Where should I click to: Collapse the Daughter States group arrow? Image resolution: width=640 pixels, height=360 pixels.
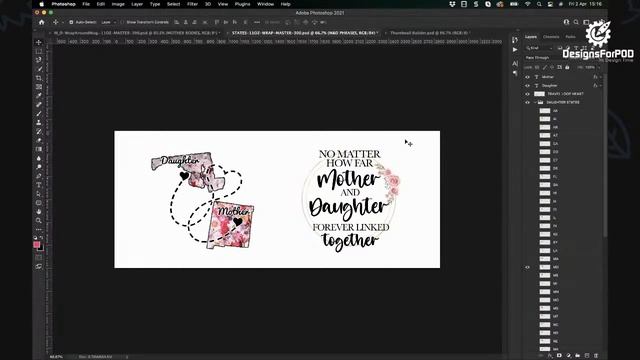(535, 102)
